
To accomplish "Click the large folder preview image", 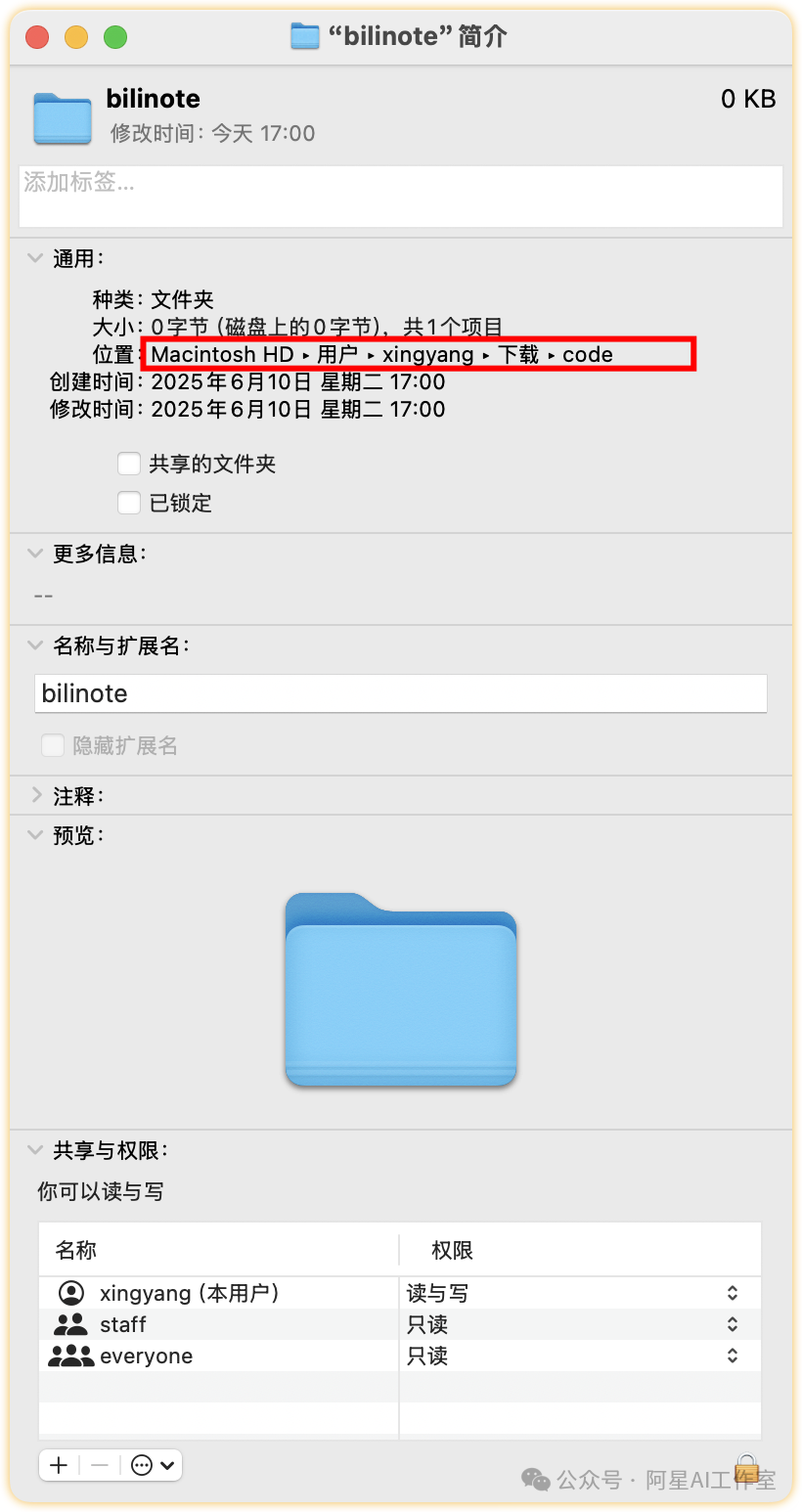I will 401,989.
